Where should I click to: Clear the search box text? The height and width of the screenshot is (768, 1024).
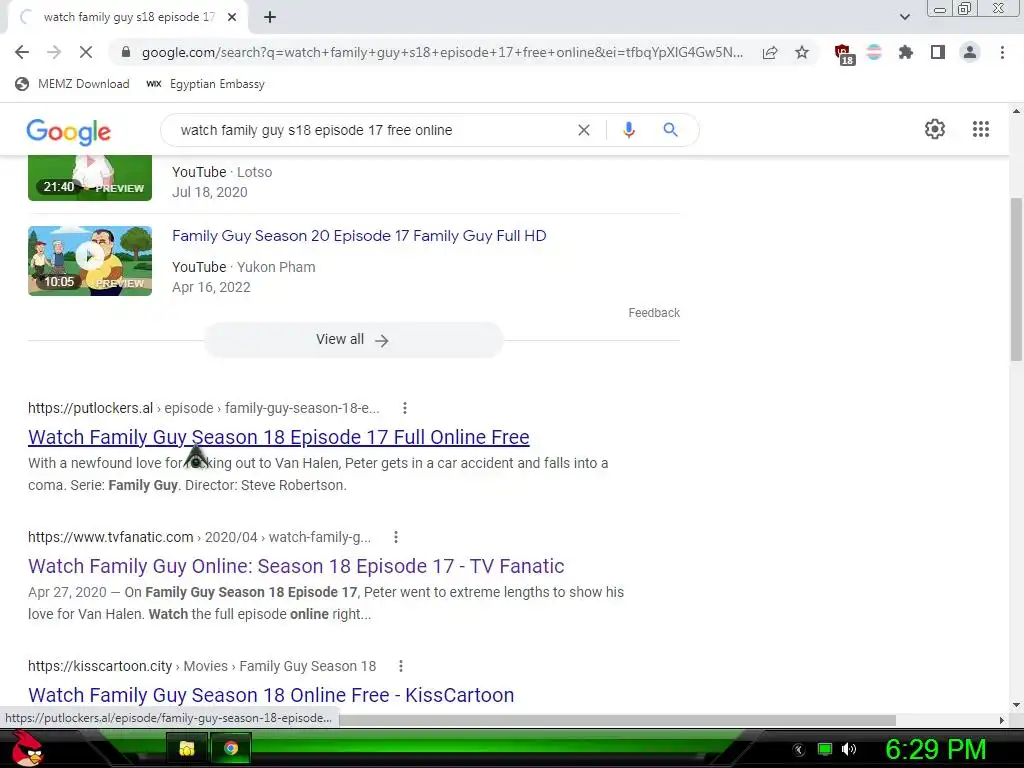point(584,130)
